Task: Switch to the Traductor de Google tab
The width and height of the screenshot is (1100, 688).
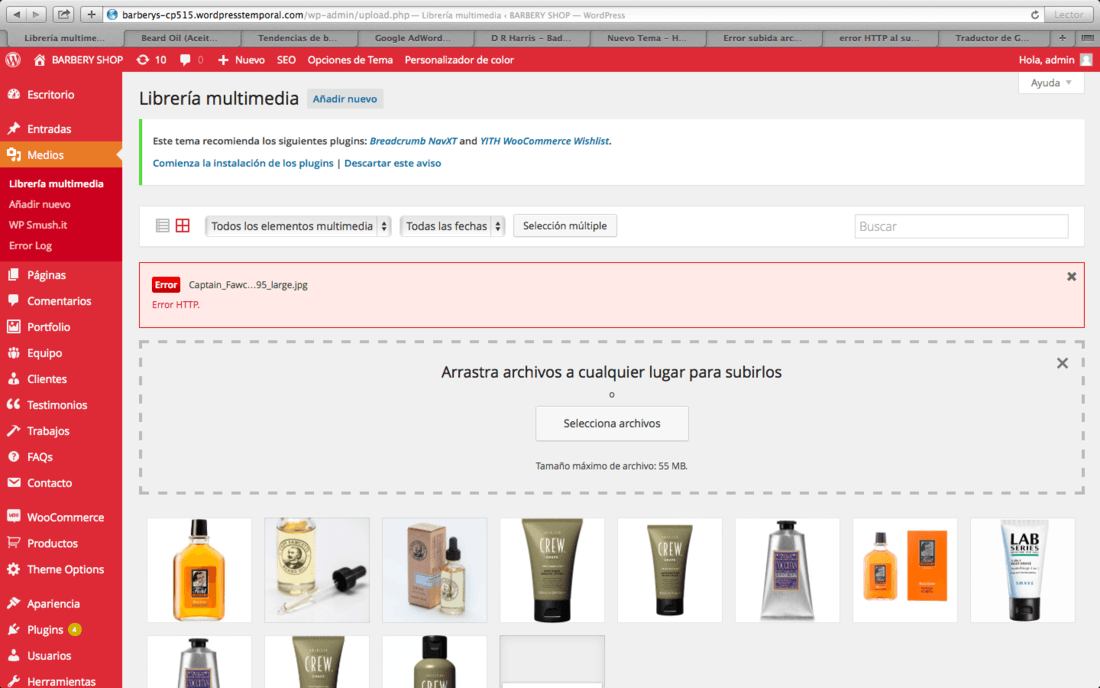Action: (992, 38)
